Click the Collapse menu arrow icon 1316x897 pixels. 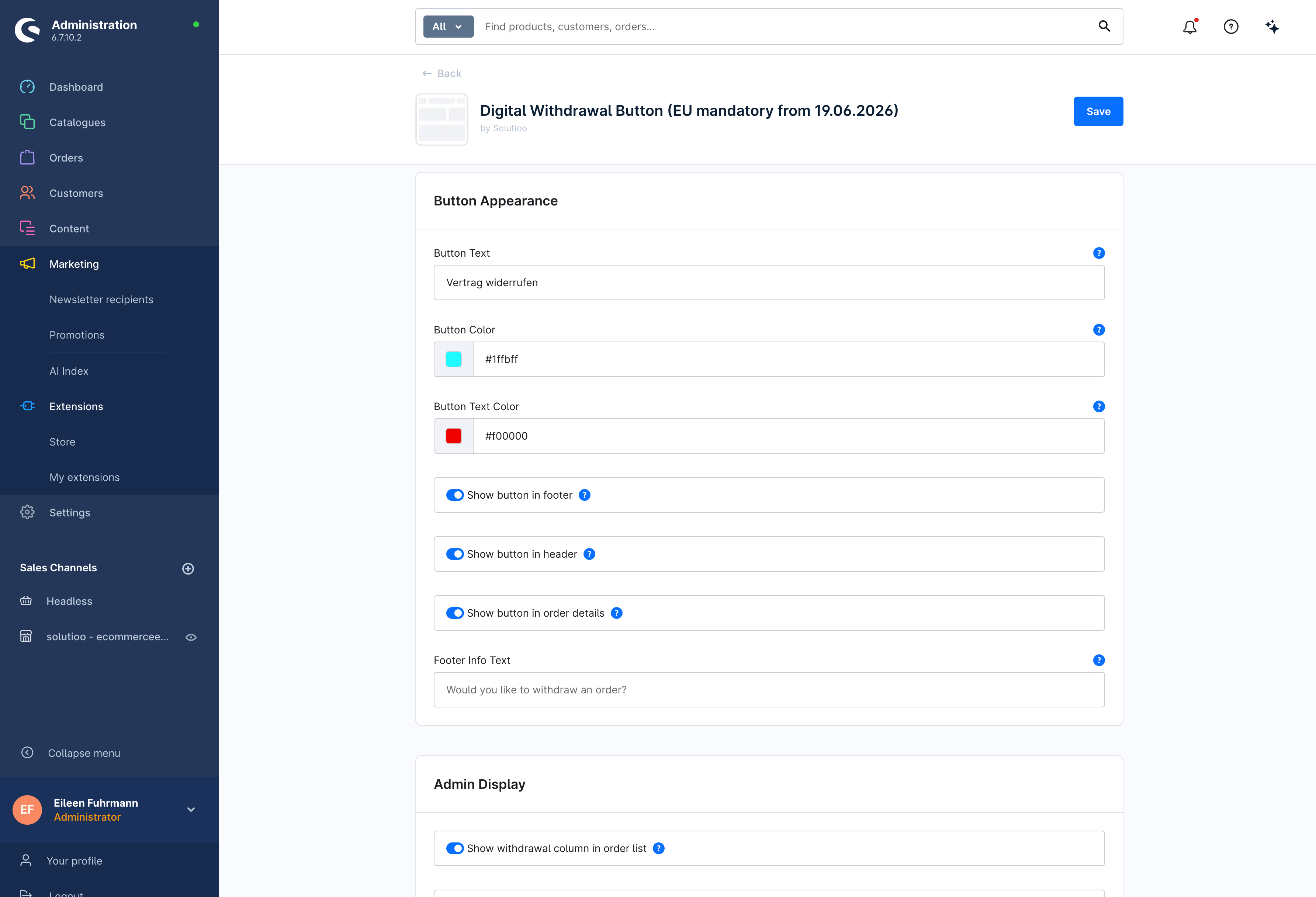[27, 752]
